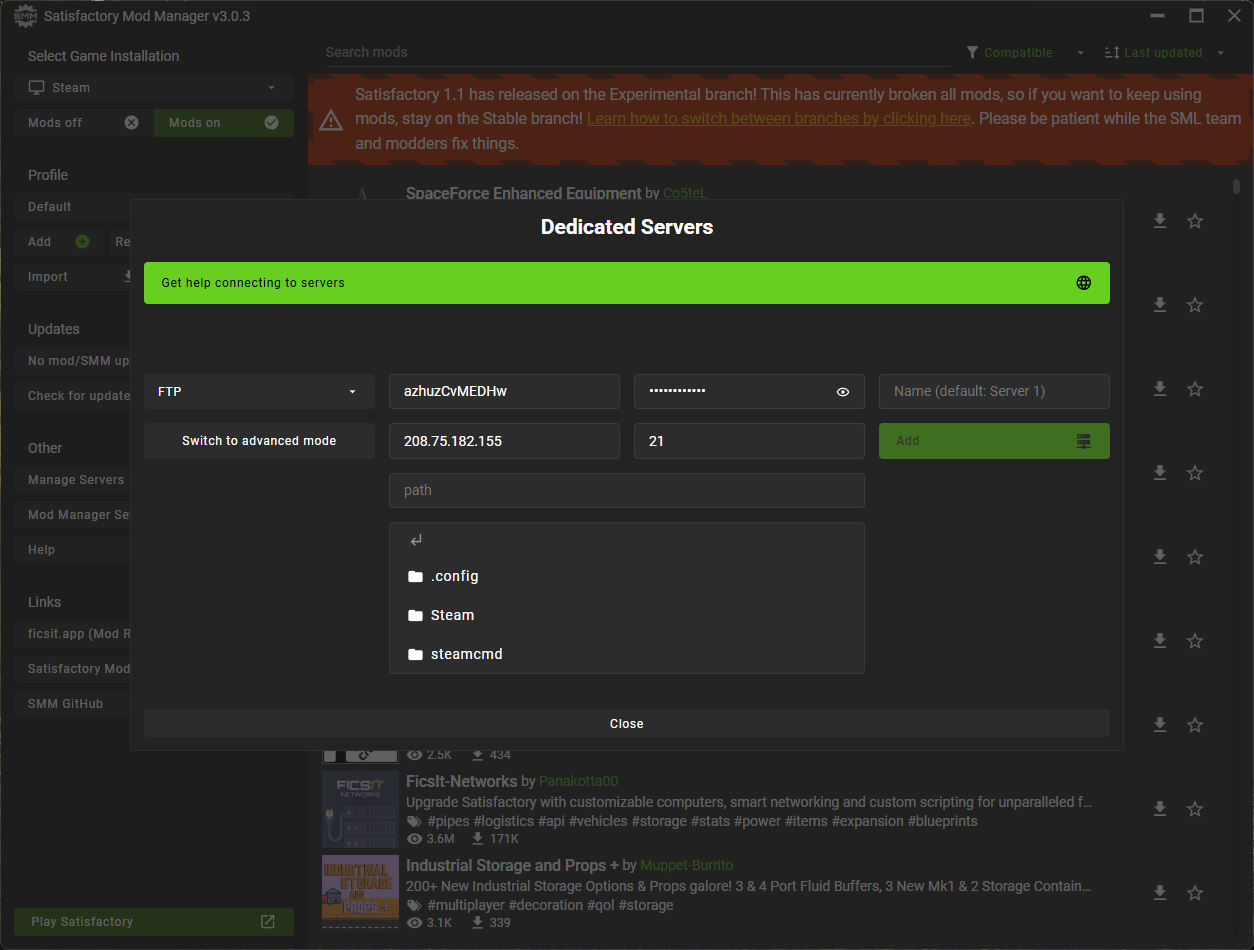This screenshot has width=1254, height=950.
Task: Close the Dedicated Servers dialog
Action: pos(626,723)
